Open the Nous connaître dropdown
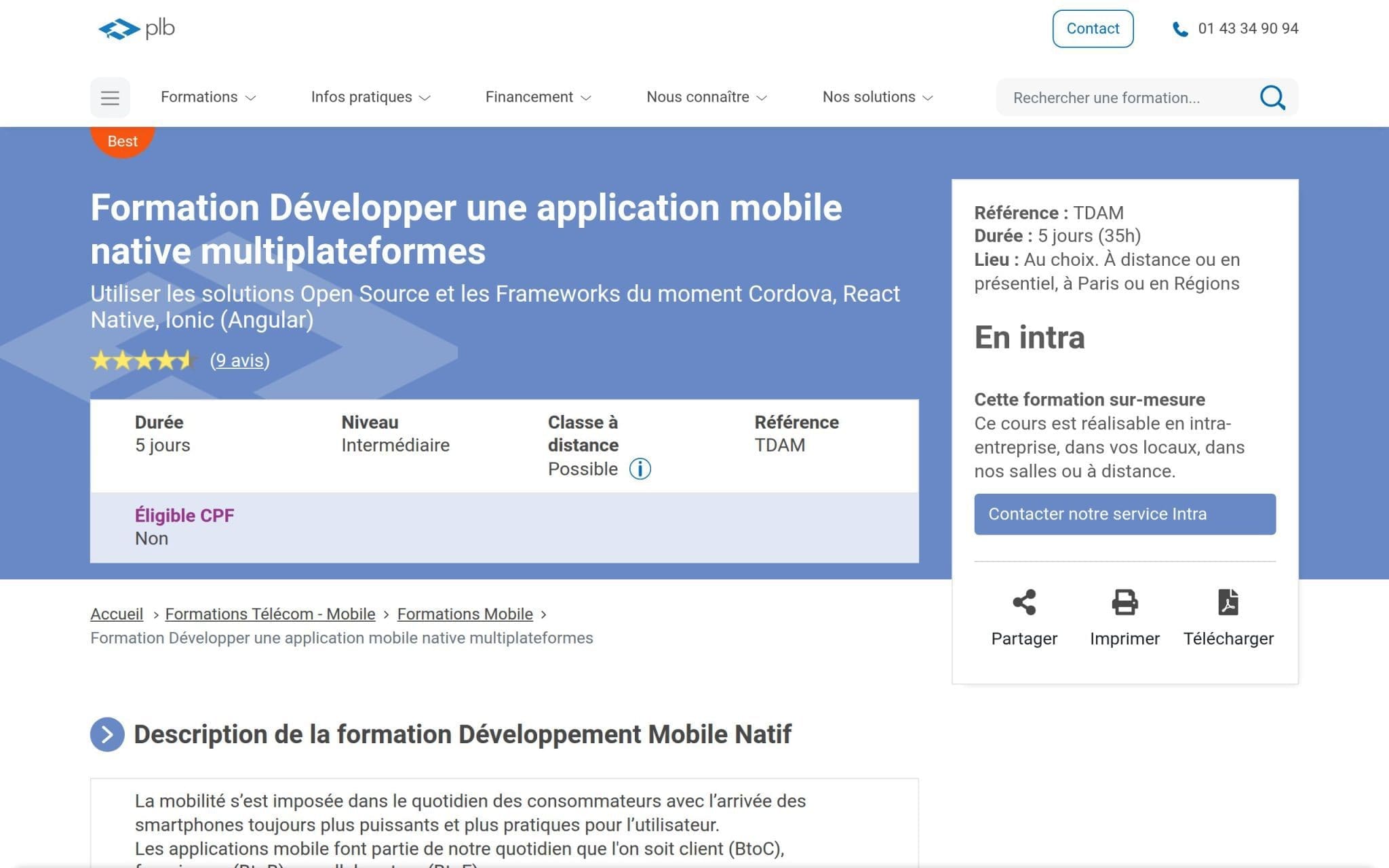Viewport: 1389px width, 868px height. pos(707,97)
